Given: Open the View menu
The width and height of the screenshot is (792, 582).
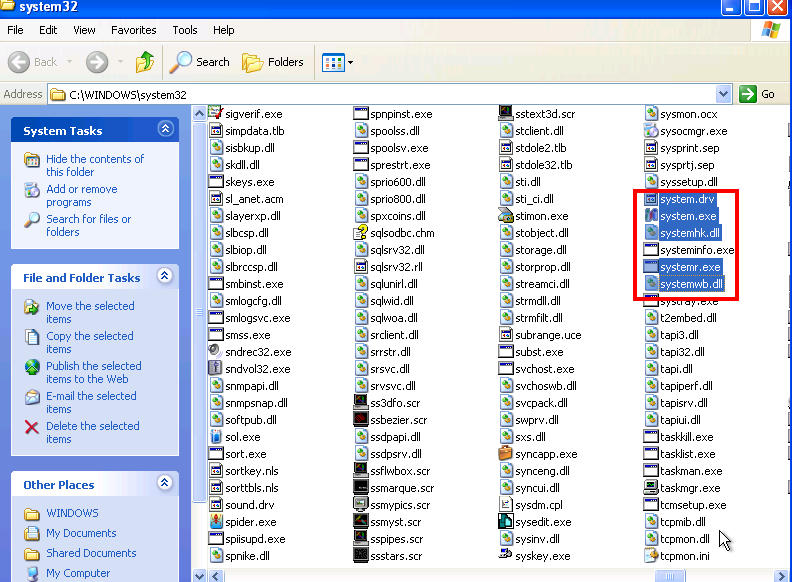Looking at the screenshot, I should [84, 30].
